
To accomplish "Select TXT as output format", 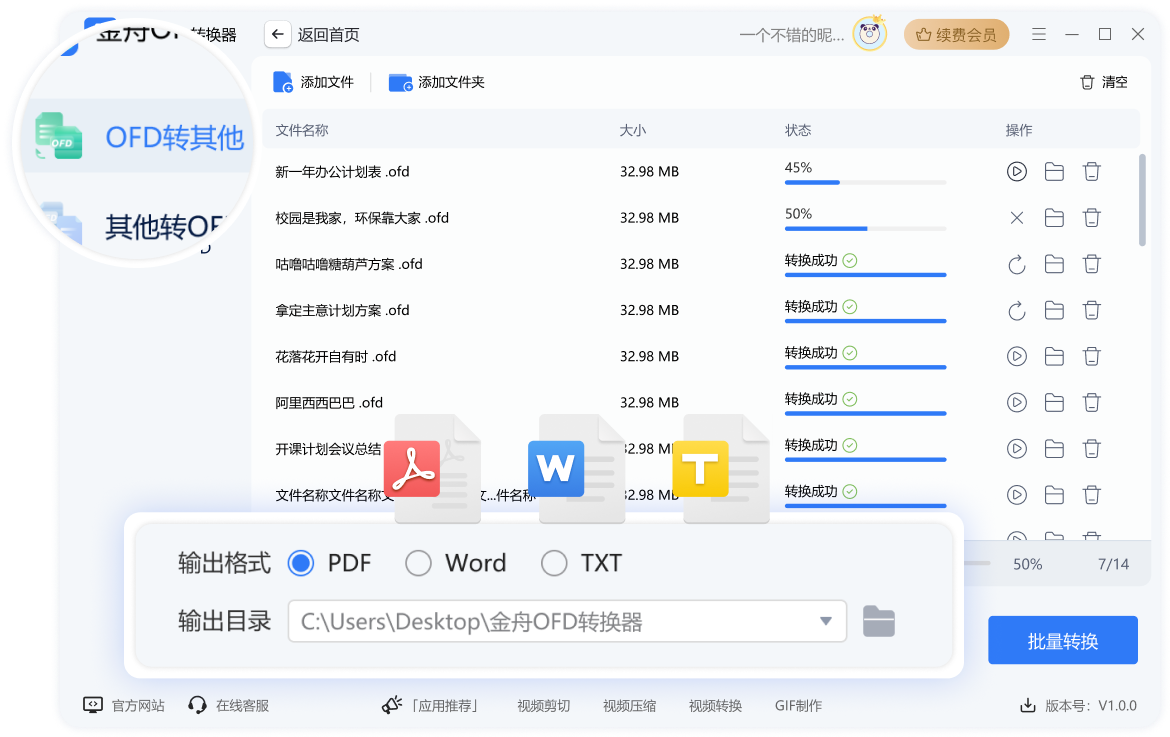I will 555,563.
